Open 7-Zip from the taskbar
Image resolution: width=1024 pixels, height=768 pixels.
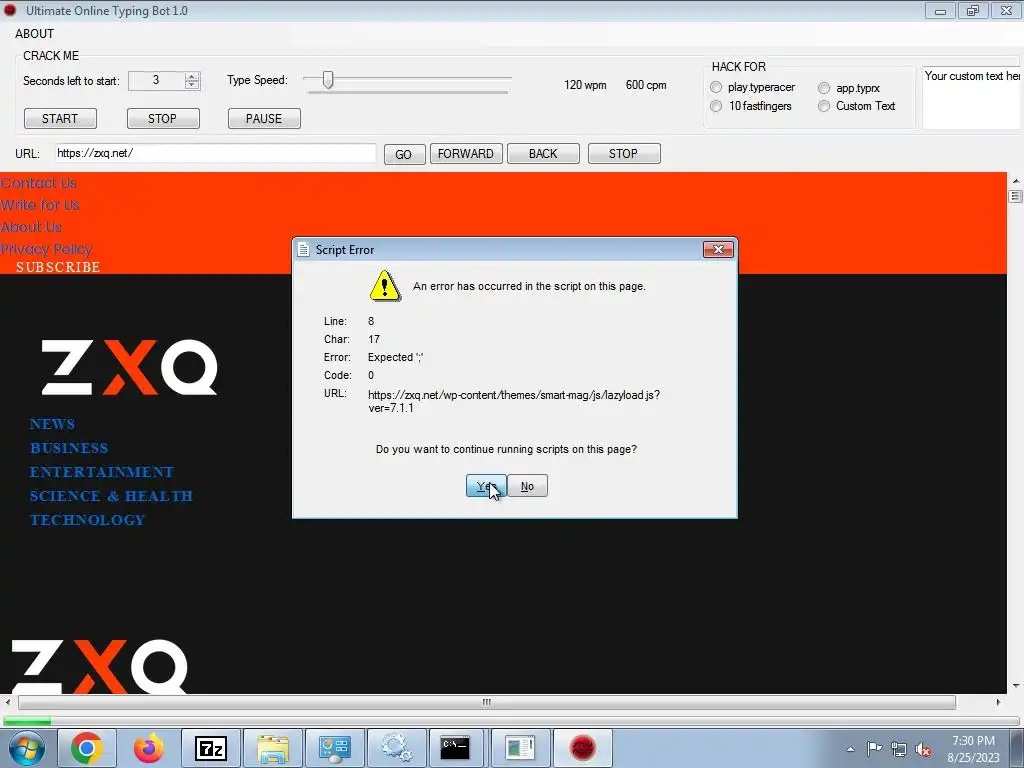coord(211,748)
